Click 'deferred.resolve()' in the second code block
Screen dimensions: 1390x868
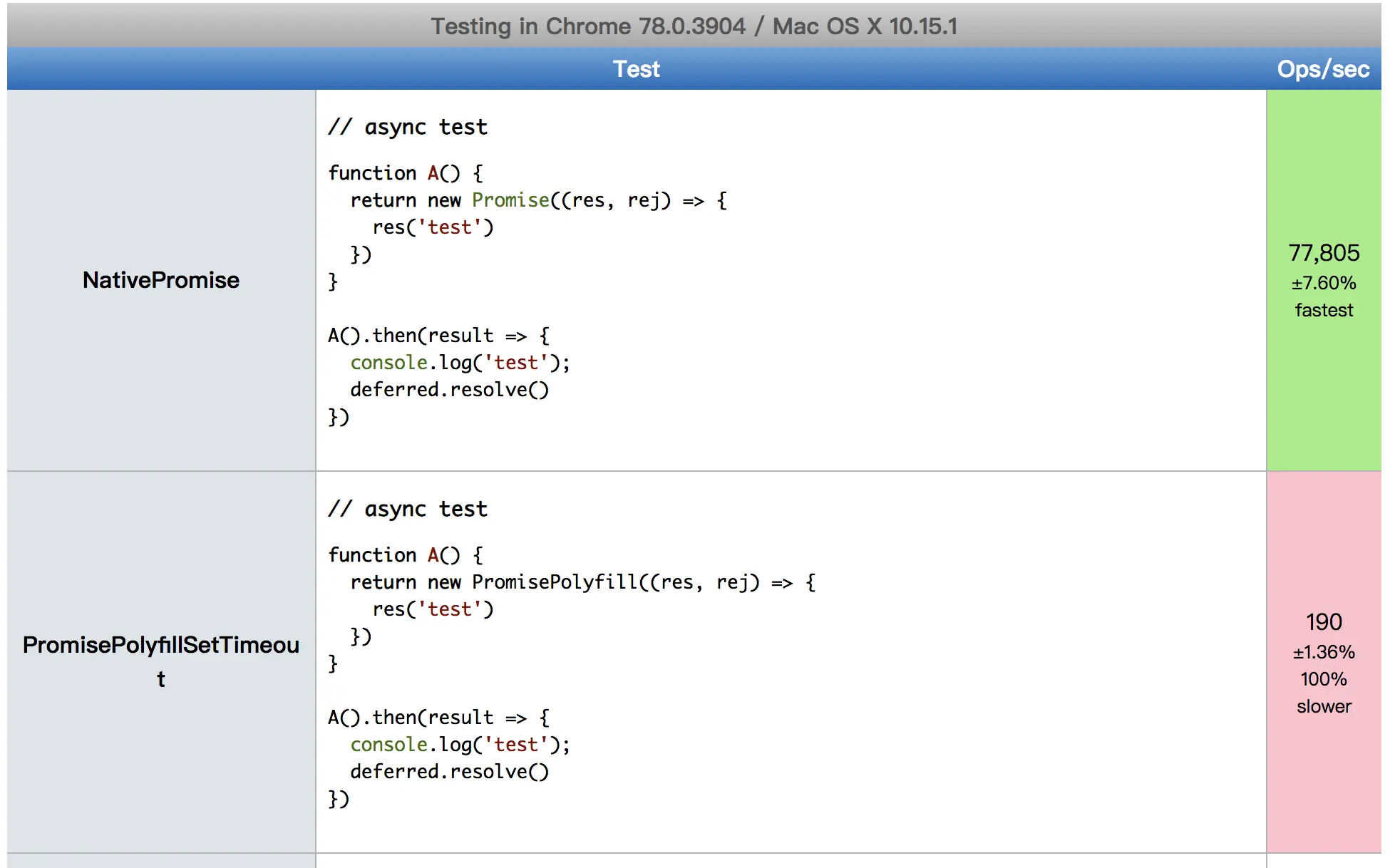coord(449,772)
